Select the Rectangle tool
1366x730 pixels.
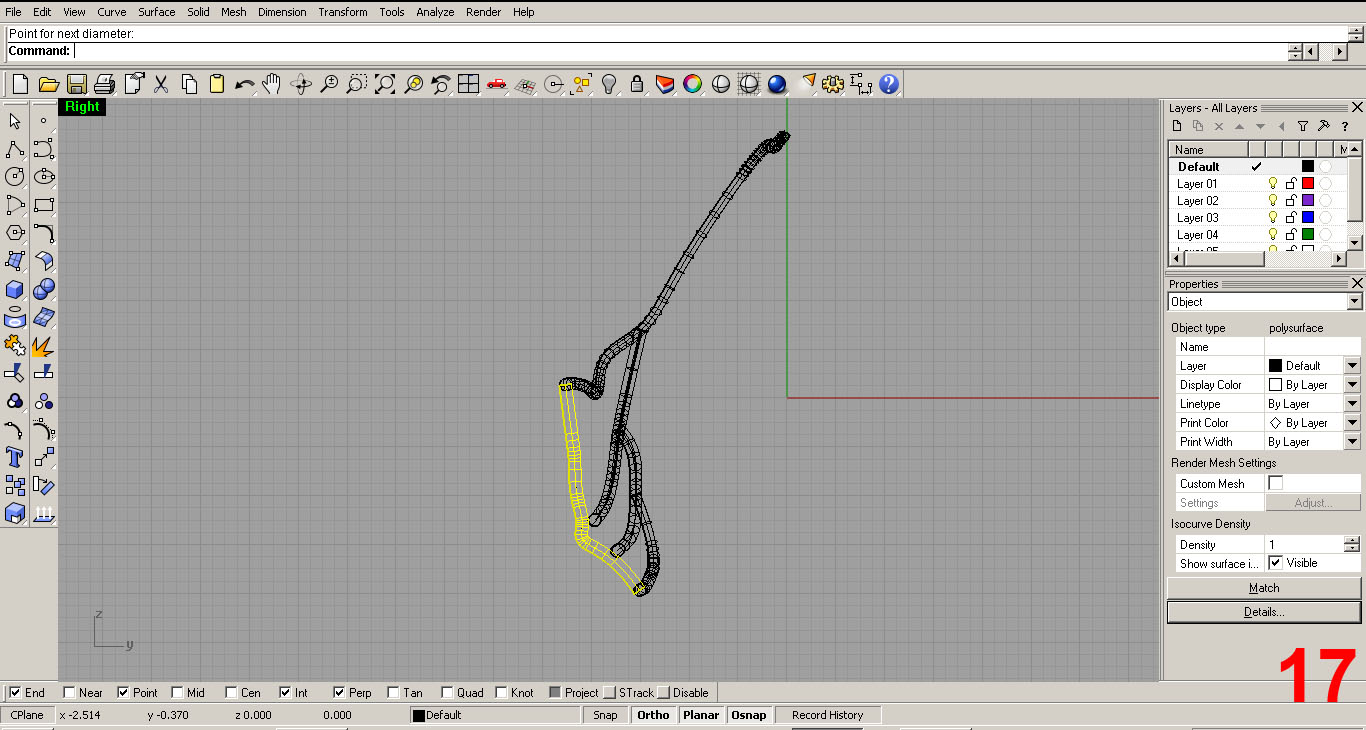[43, 205]
